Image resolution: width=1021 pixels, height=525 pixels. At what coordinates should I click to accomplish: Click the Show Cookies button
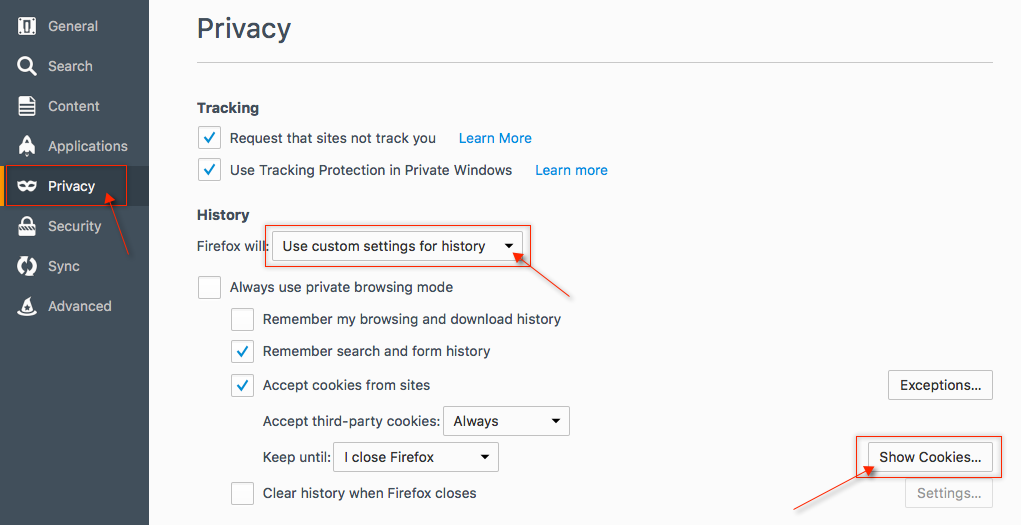(930, 457)
